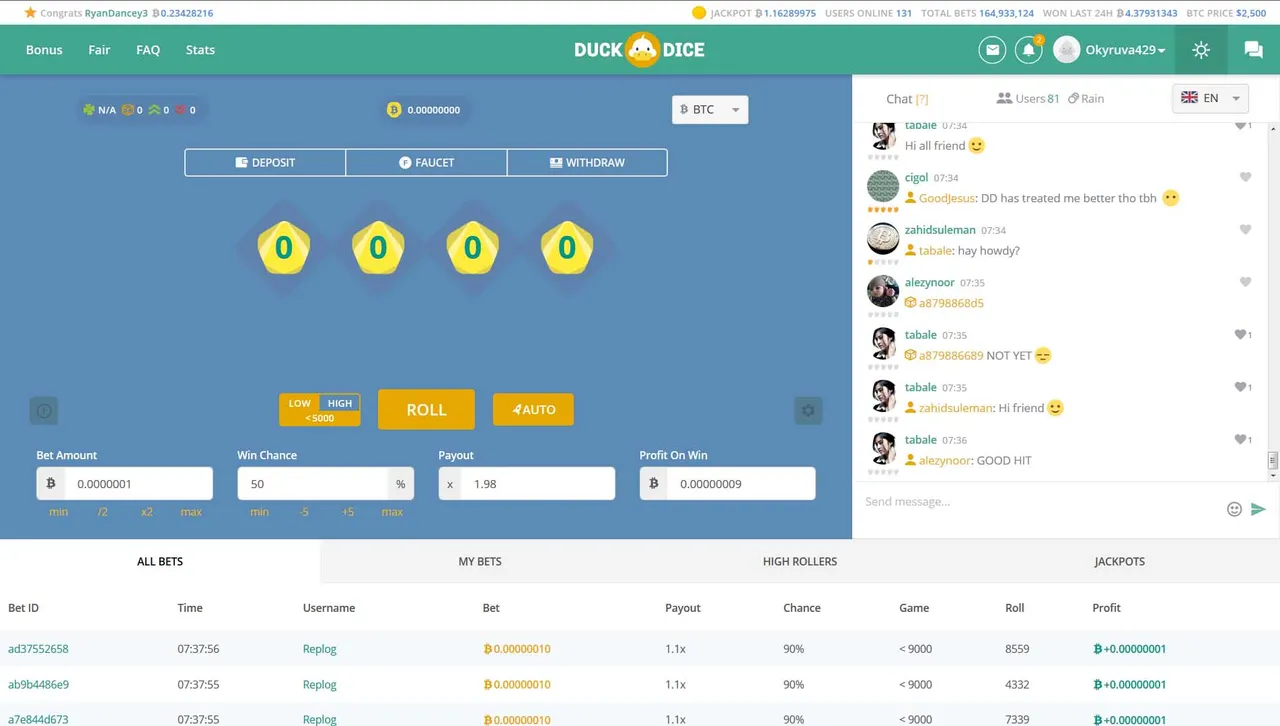Click the DEPOSIT button
Viewport: 1280px width, 726px height.
[265, 162]
